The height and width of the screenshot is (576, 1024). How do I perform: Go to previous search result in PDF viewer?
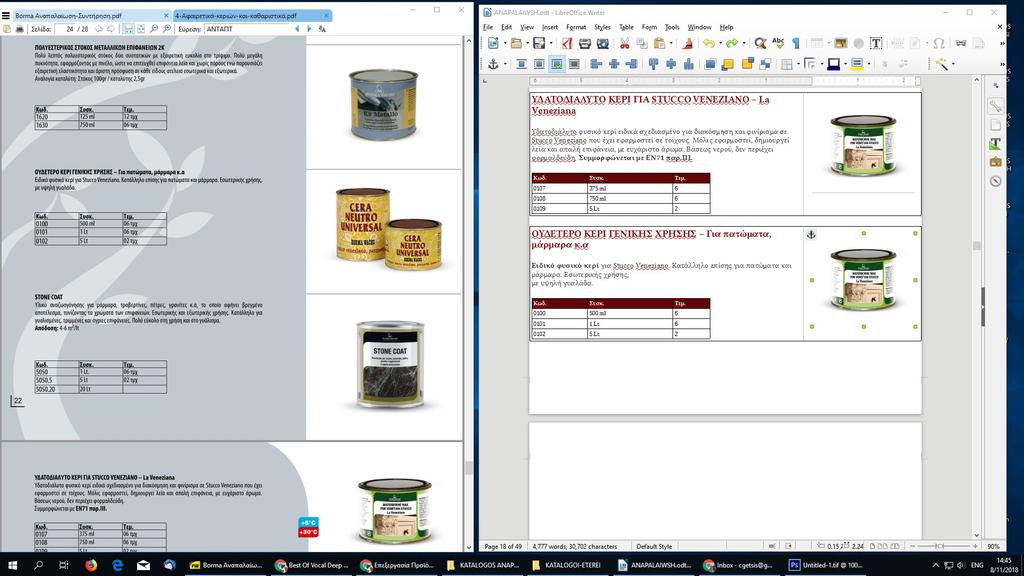(297, 29)
